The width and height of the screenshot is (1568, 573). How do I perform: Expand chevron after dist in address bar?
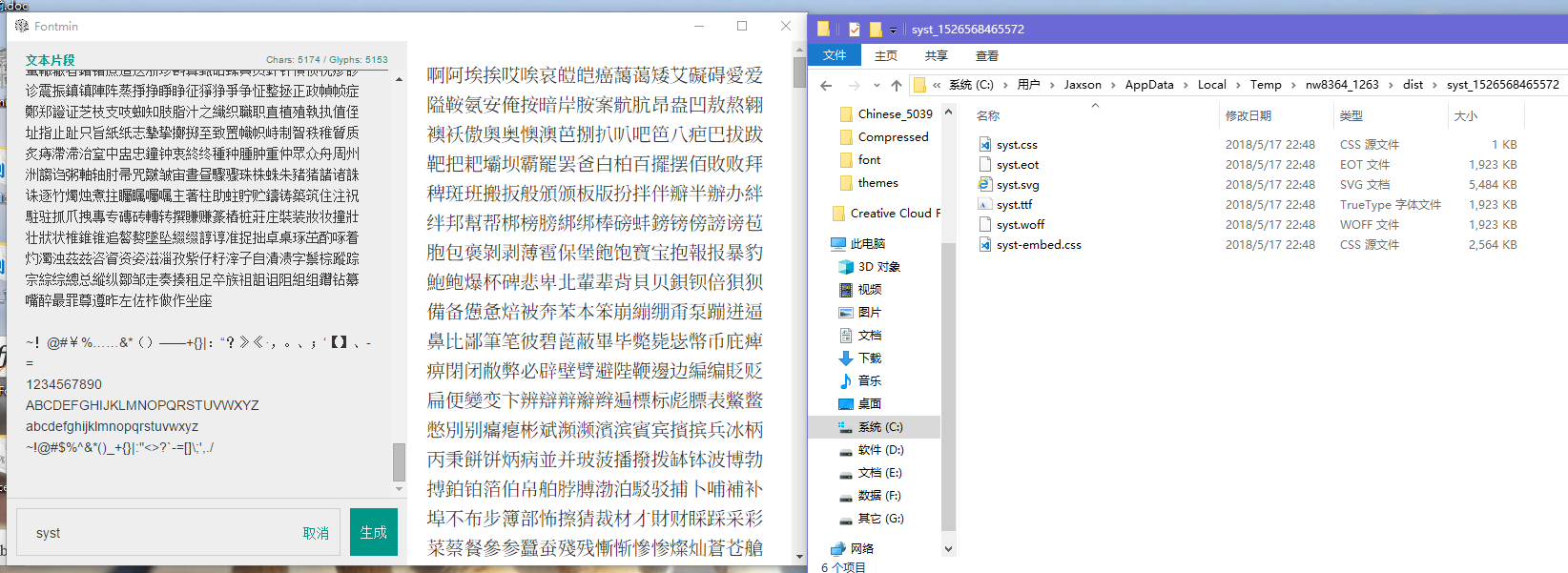point(1434,85)
